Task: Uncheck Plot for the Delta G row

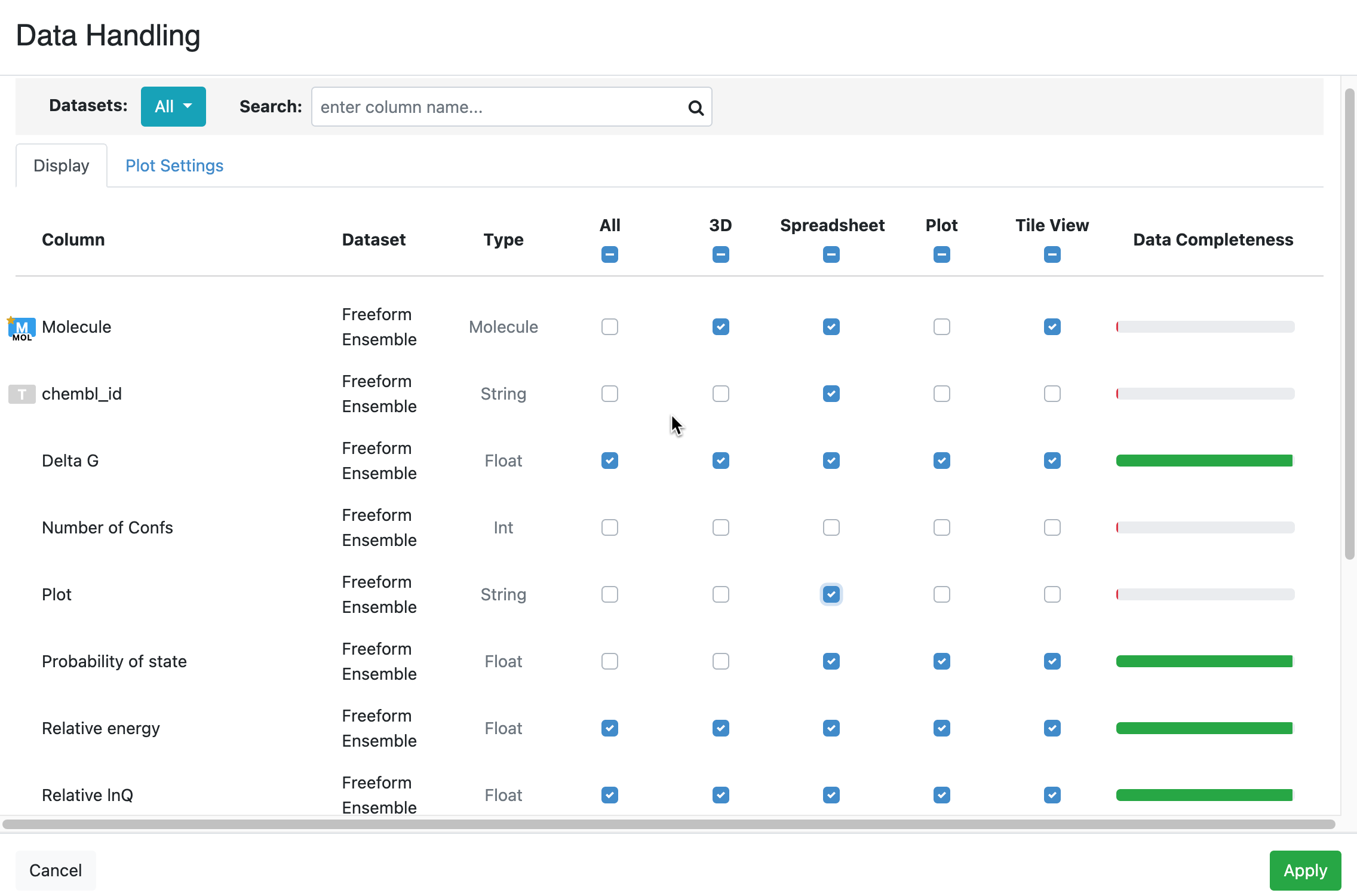Action: pos(942,461)
